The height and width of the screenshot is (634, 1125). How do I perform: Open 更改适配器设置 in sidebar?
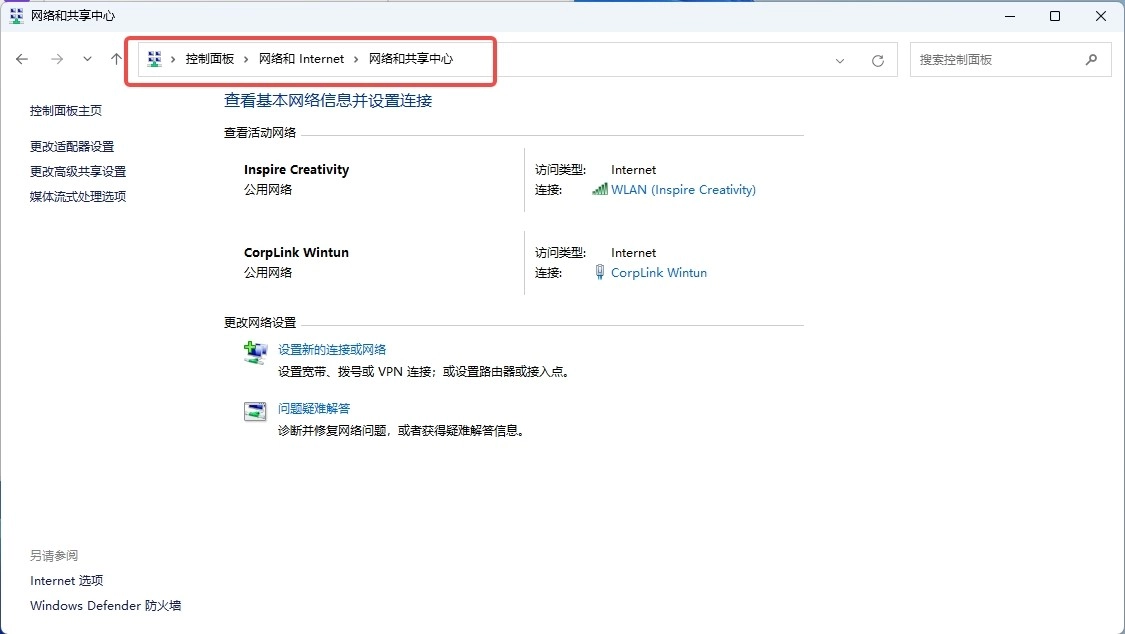tap(72, 146)
